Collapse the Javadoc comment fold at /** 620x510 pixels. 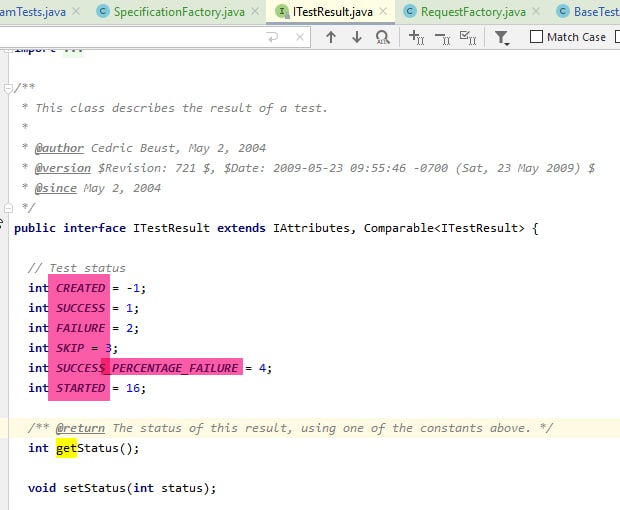coord(8,89)
